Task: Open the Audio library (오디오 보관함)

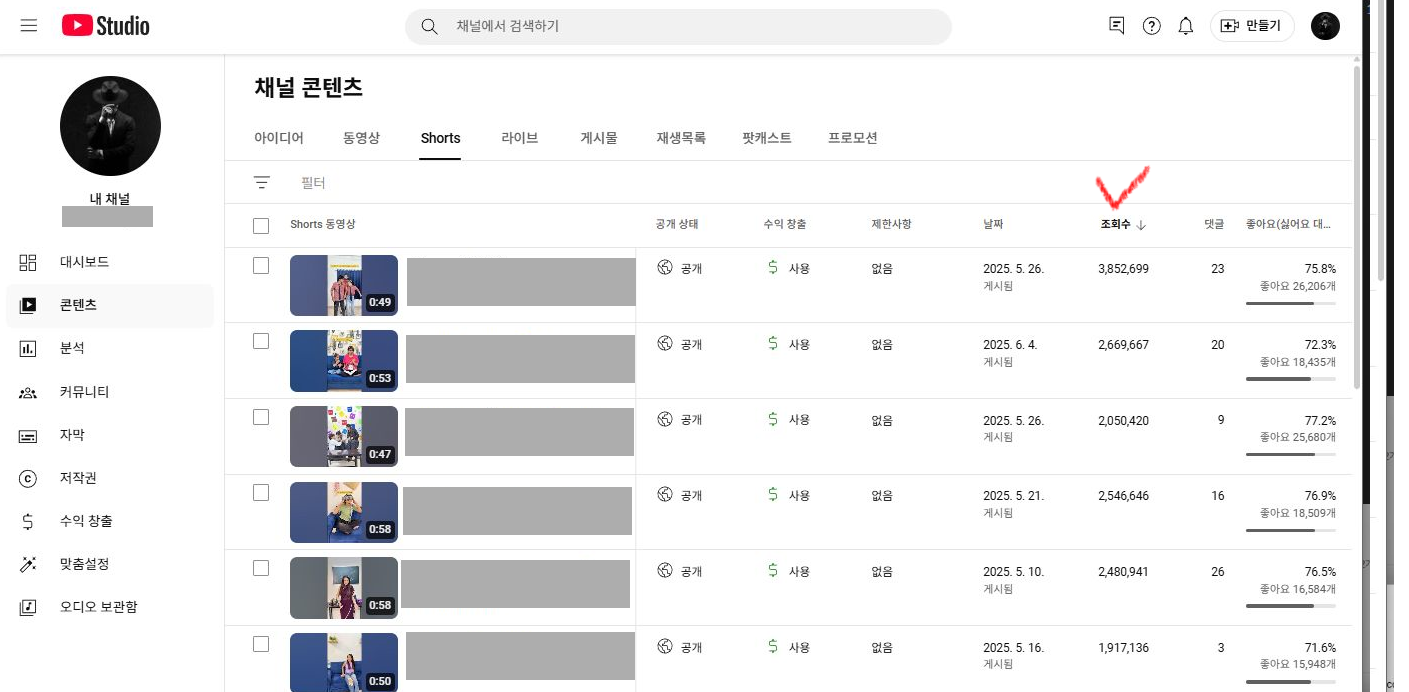Action: pyautogui.click(x=98, y=607)
